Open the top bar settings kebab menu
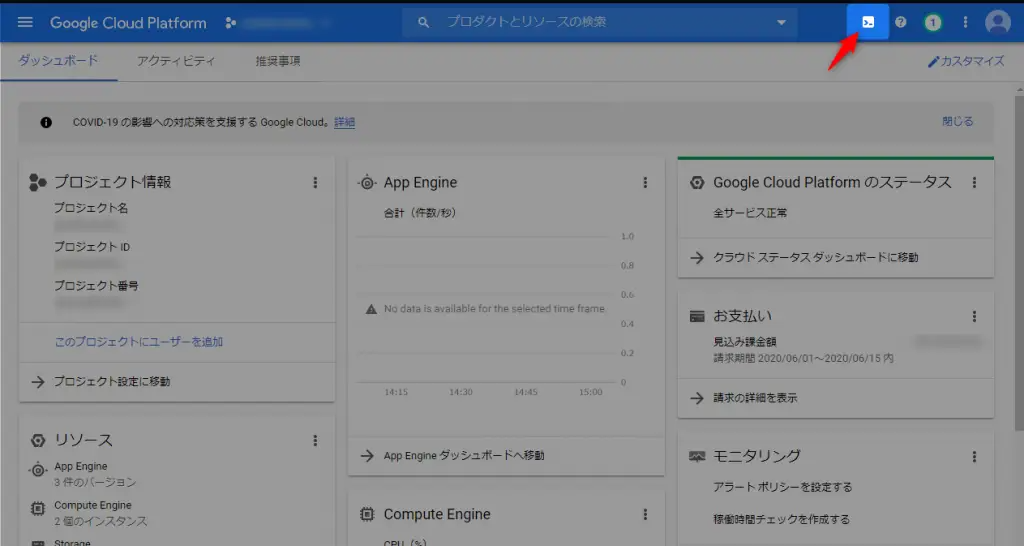1024x546 pixels. [965, 22]
